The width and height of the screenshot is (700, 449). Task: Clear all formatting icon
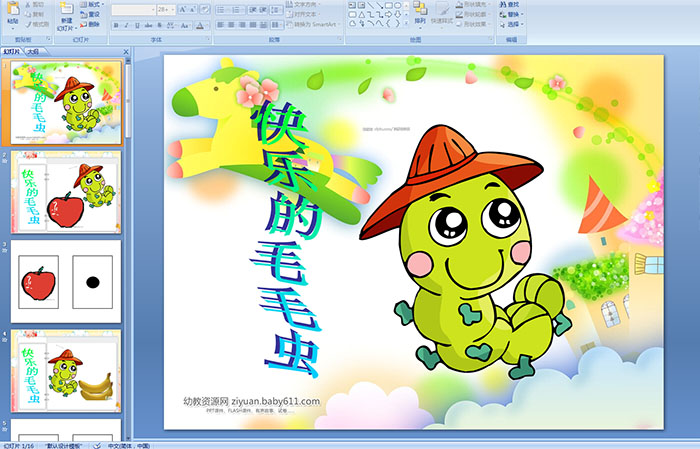205,10
